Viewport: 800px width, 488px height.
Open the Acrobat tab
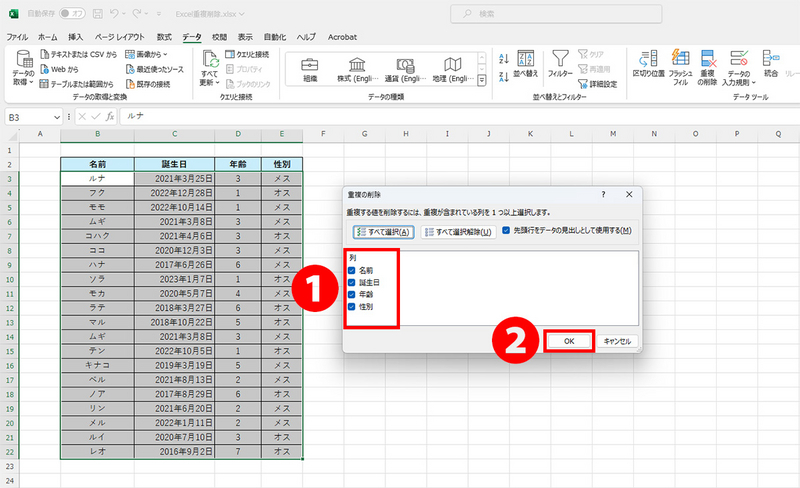pyautogui.click(x=342, y=37)
